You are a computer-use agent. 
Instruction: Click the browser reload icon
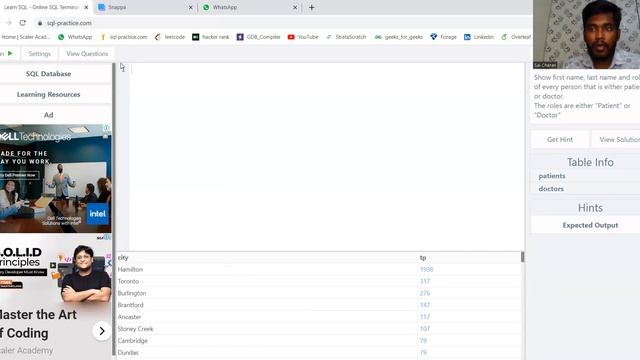23,23
